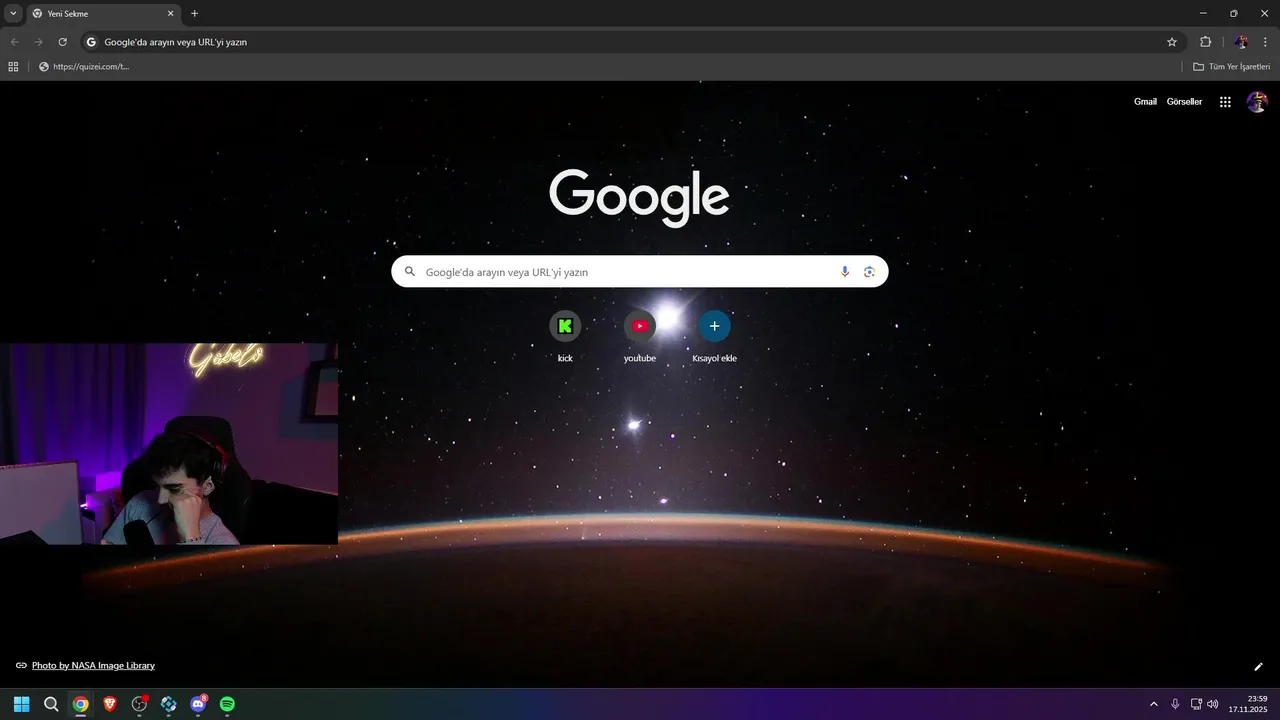Open the Google apps launcher grid
This screenshot has height=720, width=1280.
[x=1225, y=102]
